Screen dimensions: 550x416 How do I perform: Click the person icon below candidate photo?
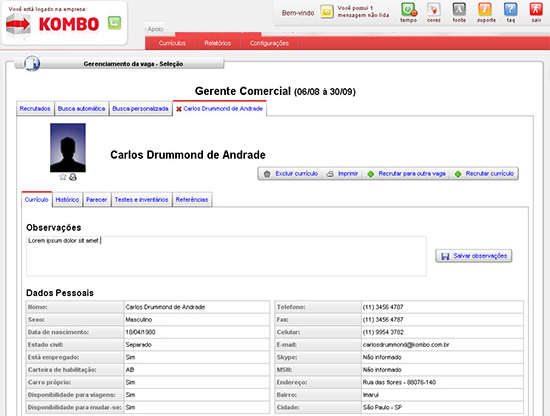(x=73, y=177)
